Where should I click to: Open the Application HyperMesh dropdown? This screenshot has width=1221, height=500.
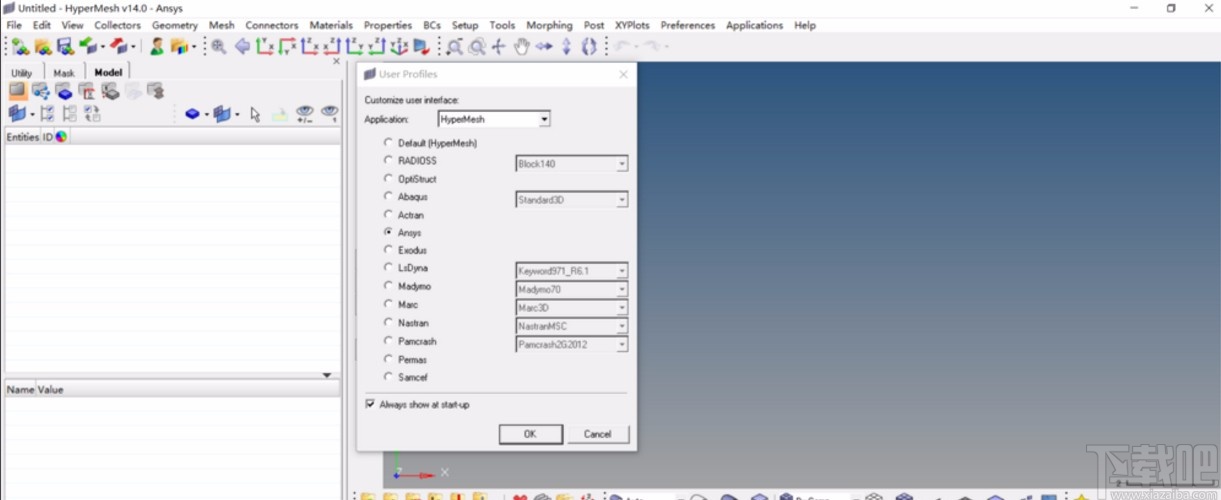tap(544, 119)
